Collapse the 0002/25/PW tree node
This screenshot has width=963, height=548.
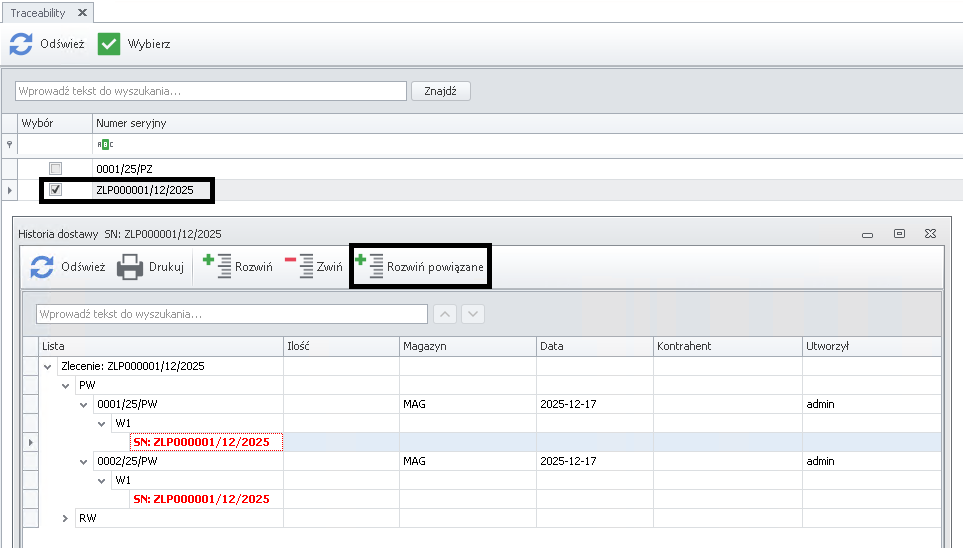84,462
